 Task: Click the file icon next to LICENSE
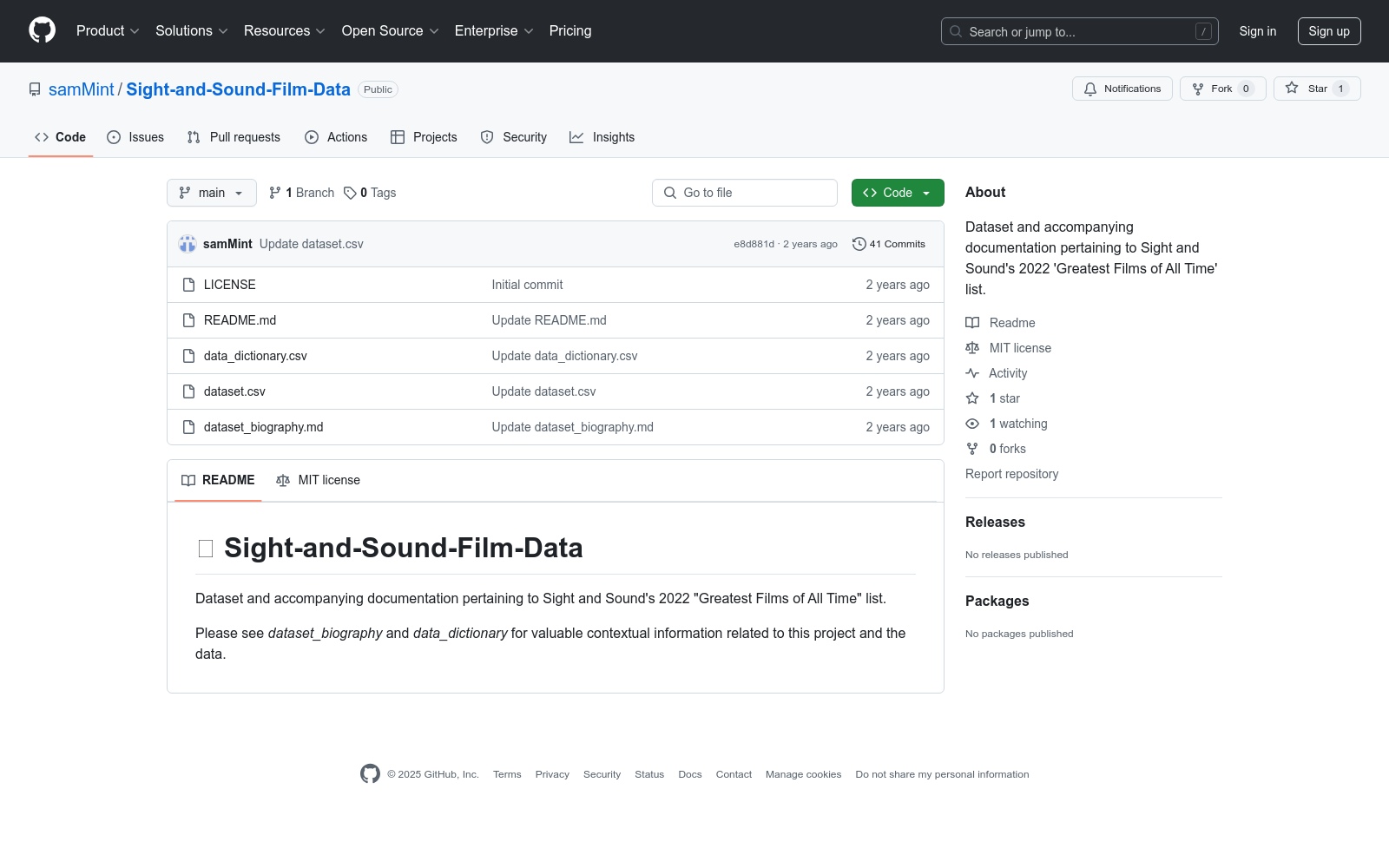(188, 285)
